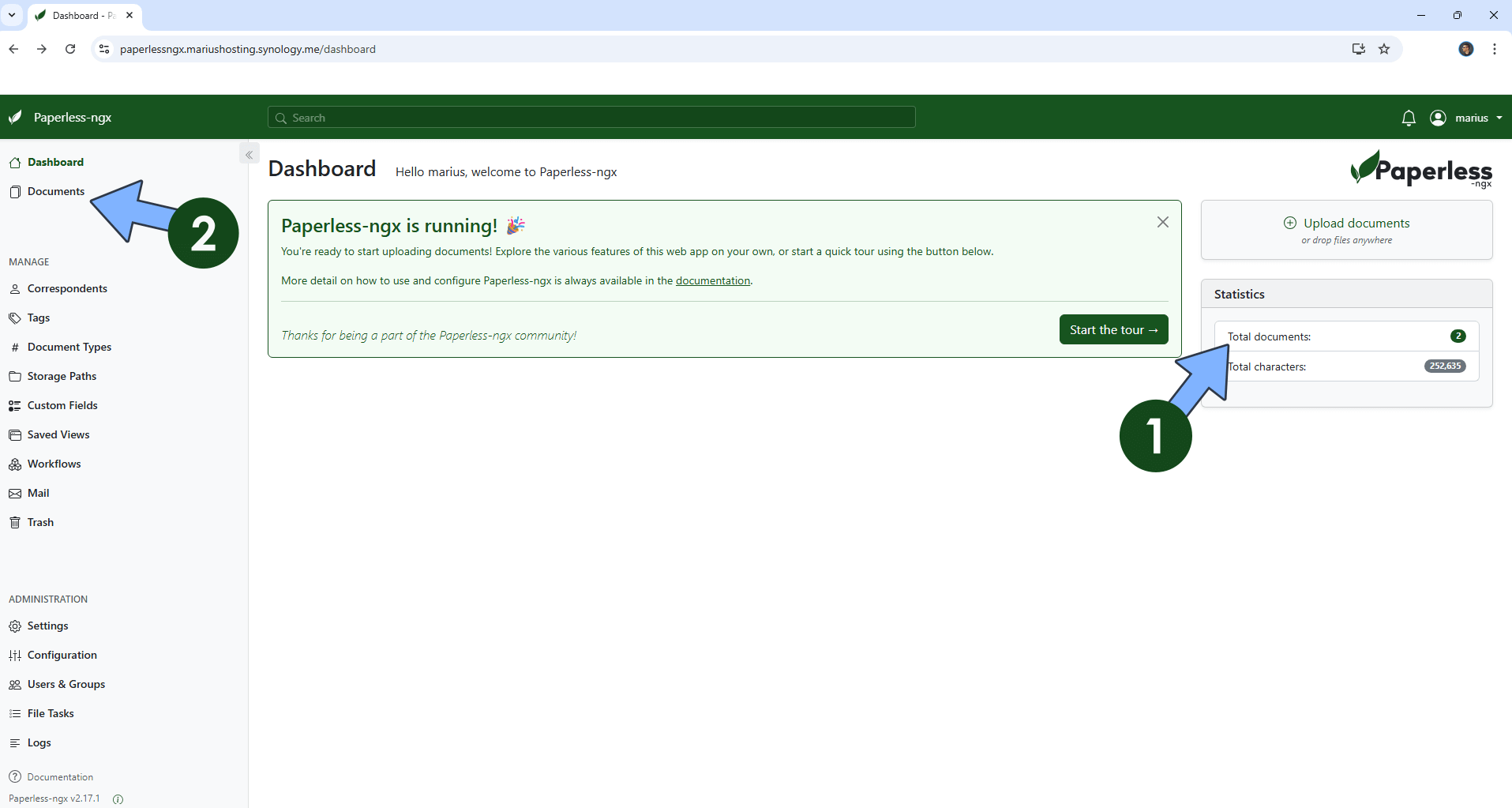The height and width of the screenshot is (808, 1512).
Task: Click the Paperless-ngx version text
Action: (54, 799)
